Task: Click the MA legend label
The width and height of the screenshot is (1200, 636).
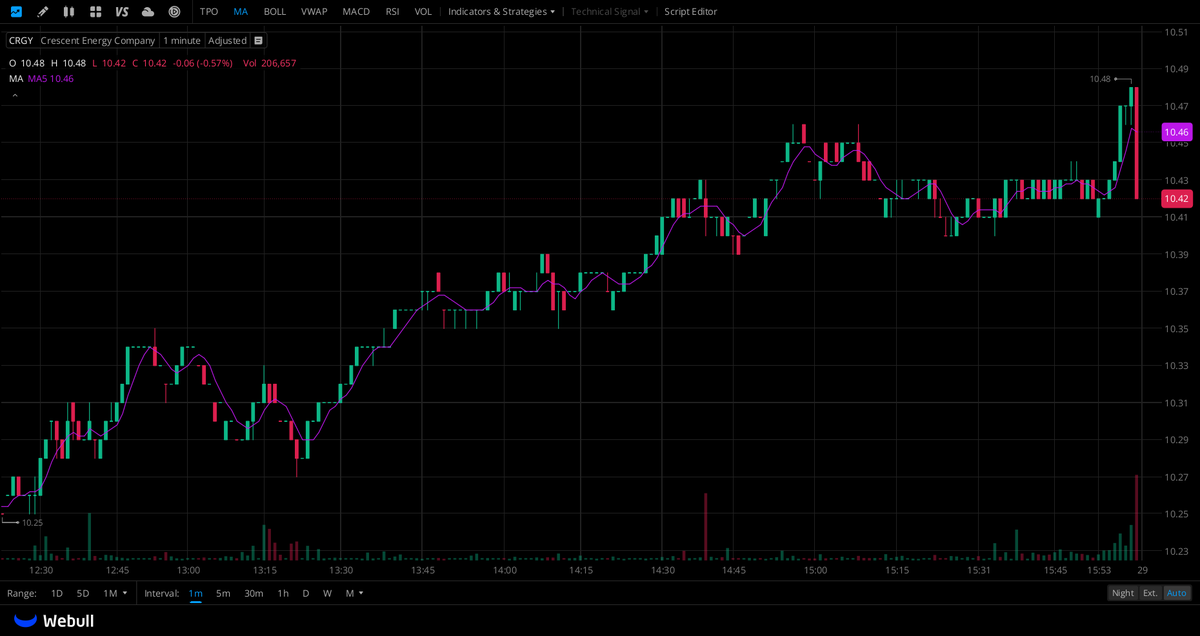Action: pos(16,78)
